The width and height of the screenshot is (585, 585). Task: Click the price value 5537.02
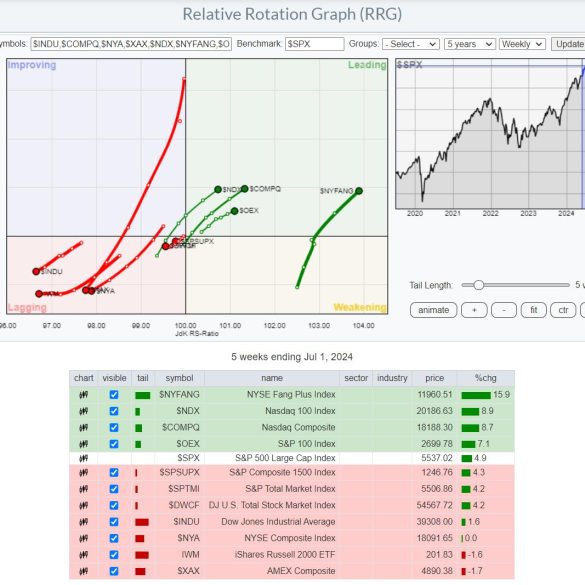(437, 458)
